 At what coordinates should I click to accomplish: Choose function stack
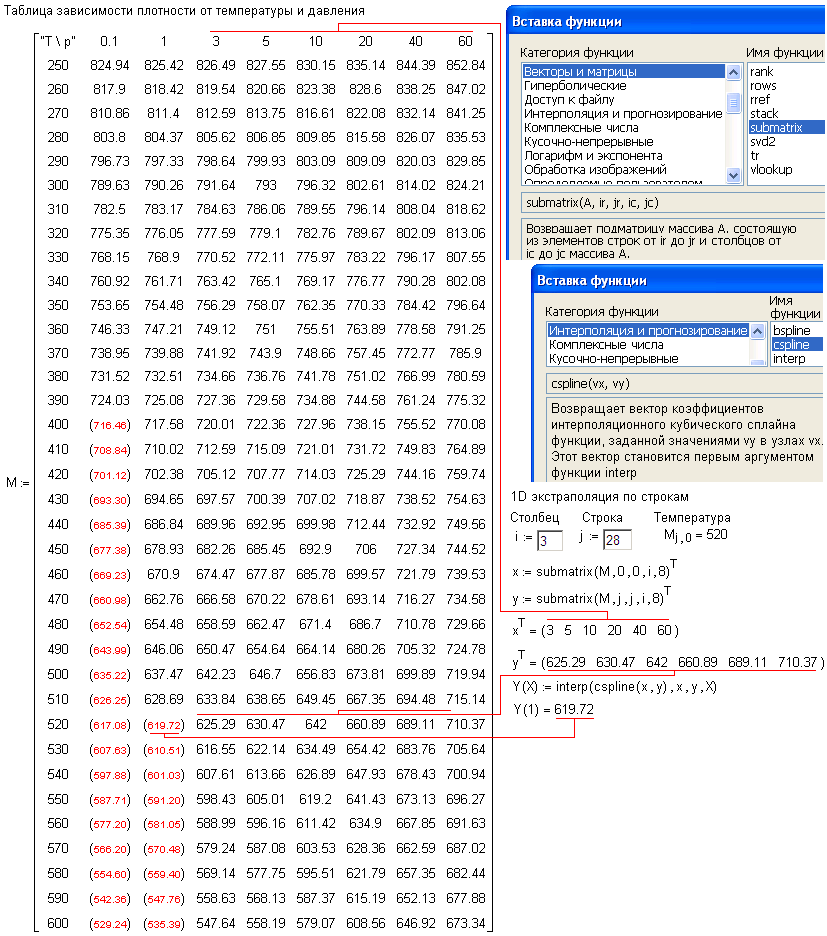click(764, 113)
